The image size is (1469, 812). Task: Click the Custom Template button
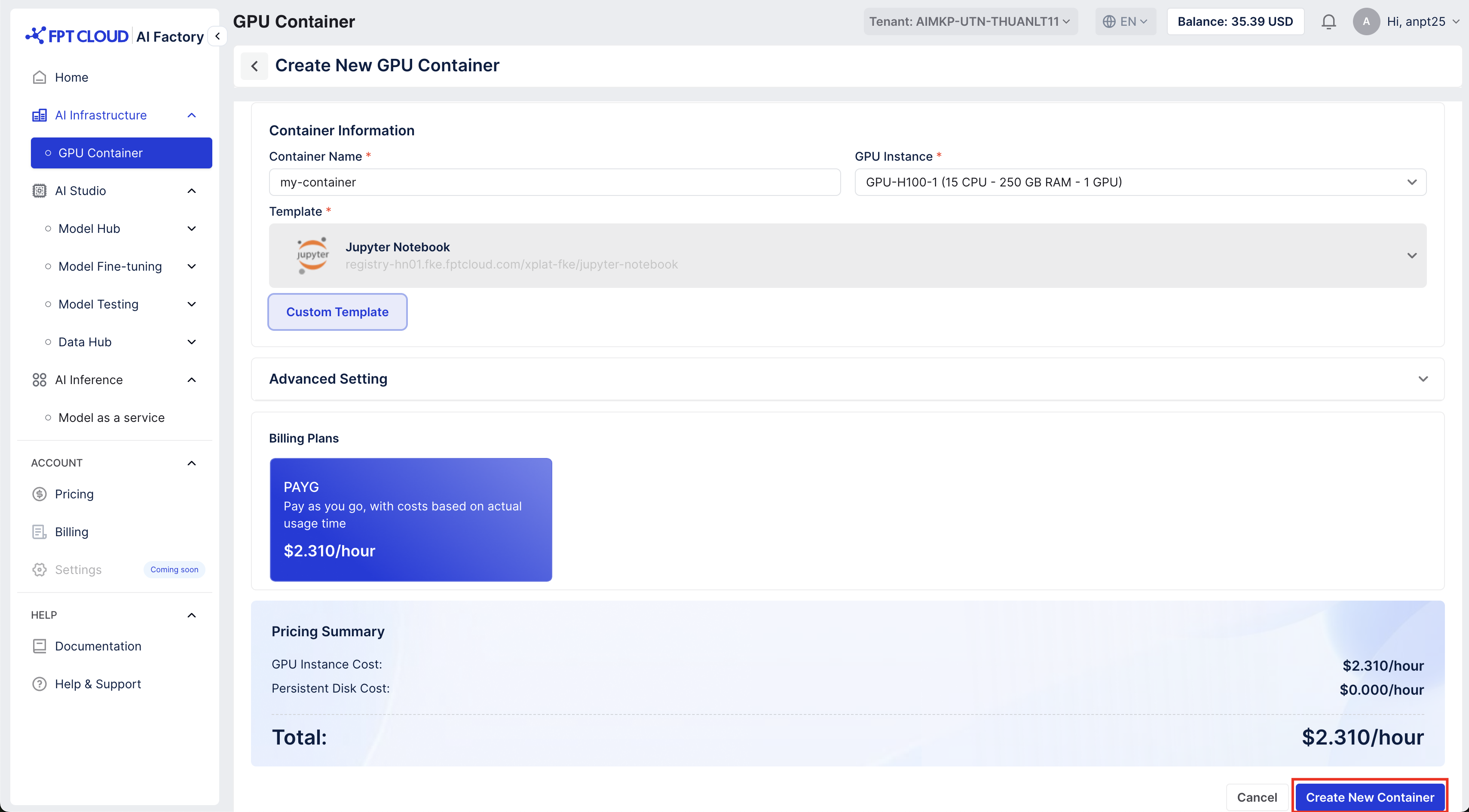338,312
